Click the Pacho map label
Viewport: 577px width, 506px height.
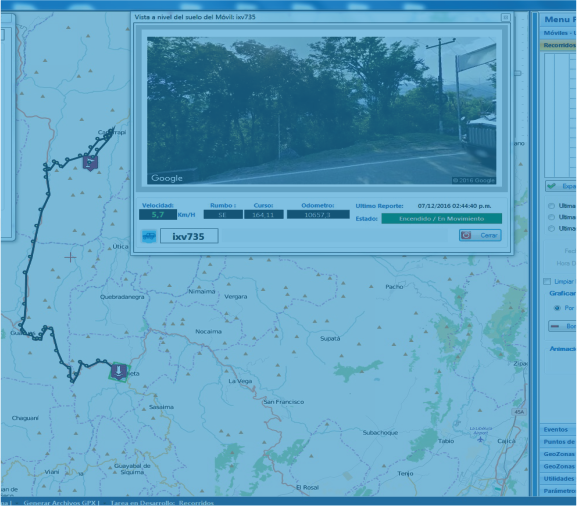(394, 287)
